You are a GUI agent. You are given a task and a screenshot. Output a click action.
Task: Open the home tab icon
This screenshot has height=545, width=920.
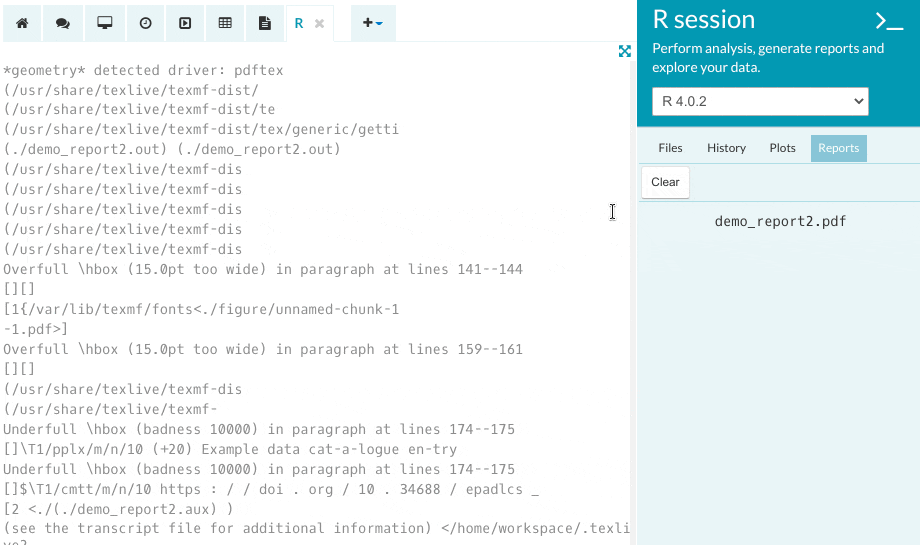[22, 23]
